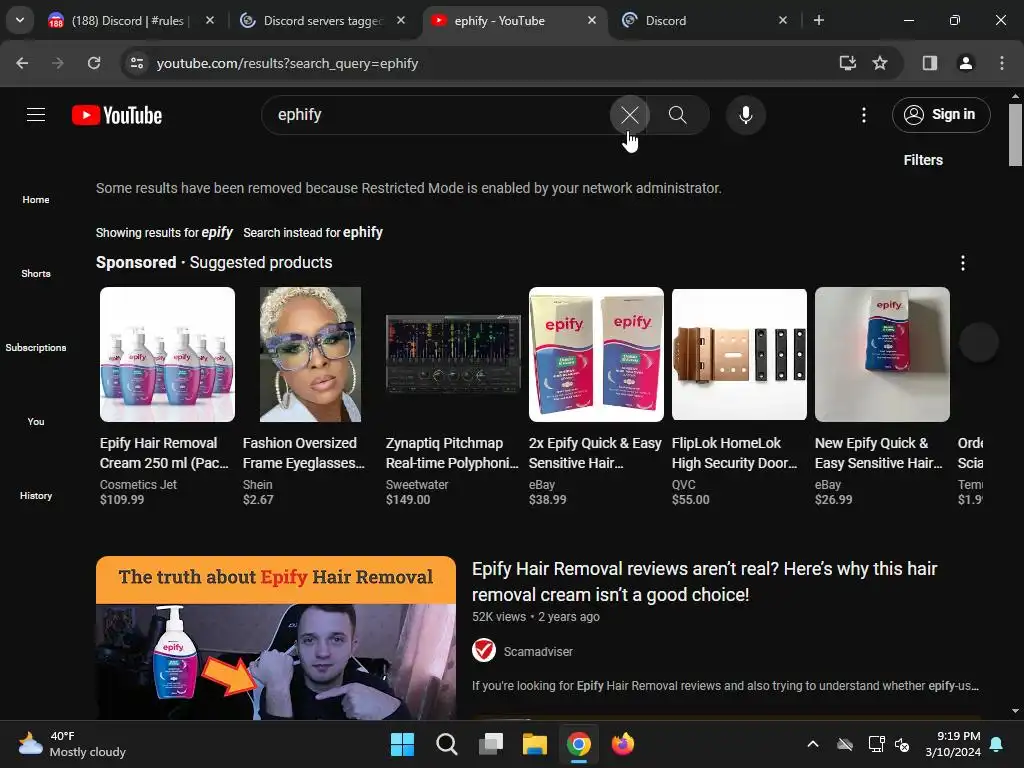Go back in Chrome

[x=22, y=63]
